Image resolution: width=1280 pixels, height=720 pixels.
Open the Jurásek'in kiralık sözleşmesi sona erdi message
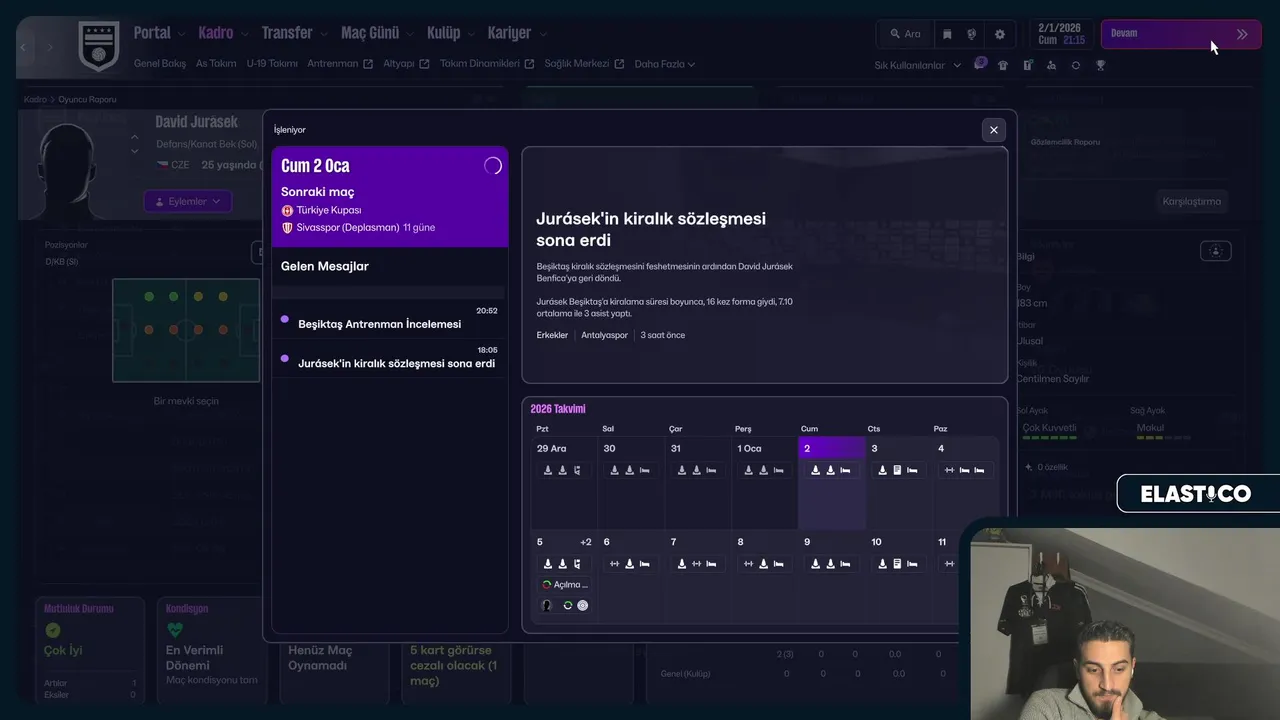[x=390, y=358]
